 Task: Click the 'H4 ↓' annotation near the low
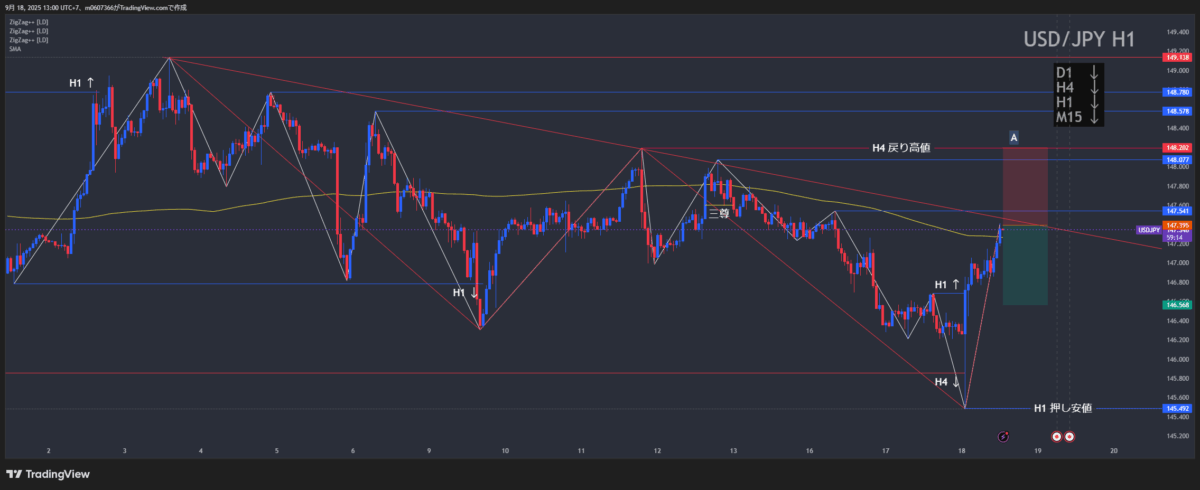947,381
